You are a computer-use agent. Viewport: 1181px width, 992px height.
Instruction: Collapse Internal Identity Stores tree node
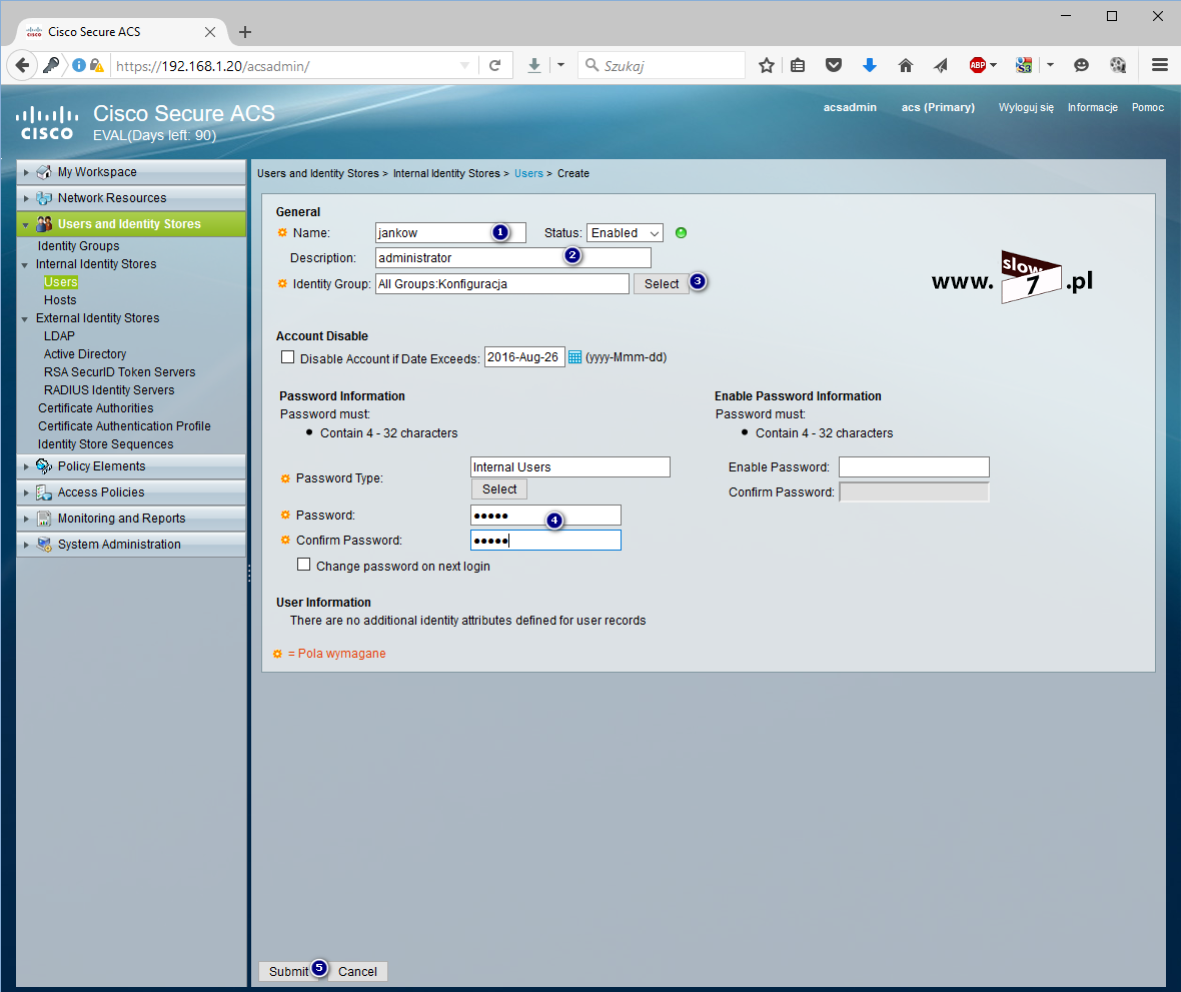25,265
